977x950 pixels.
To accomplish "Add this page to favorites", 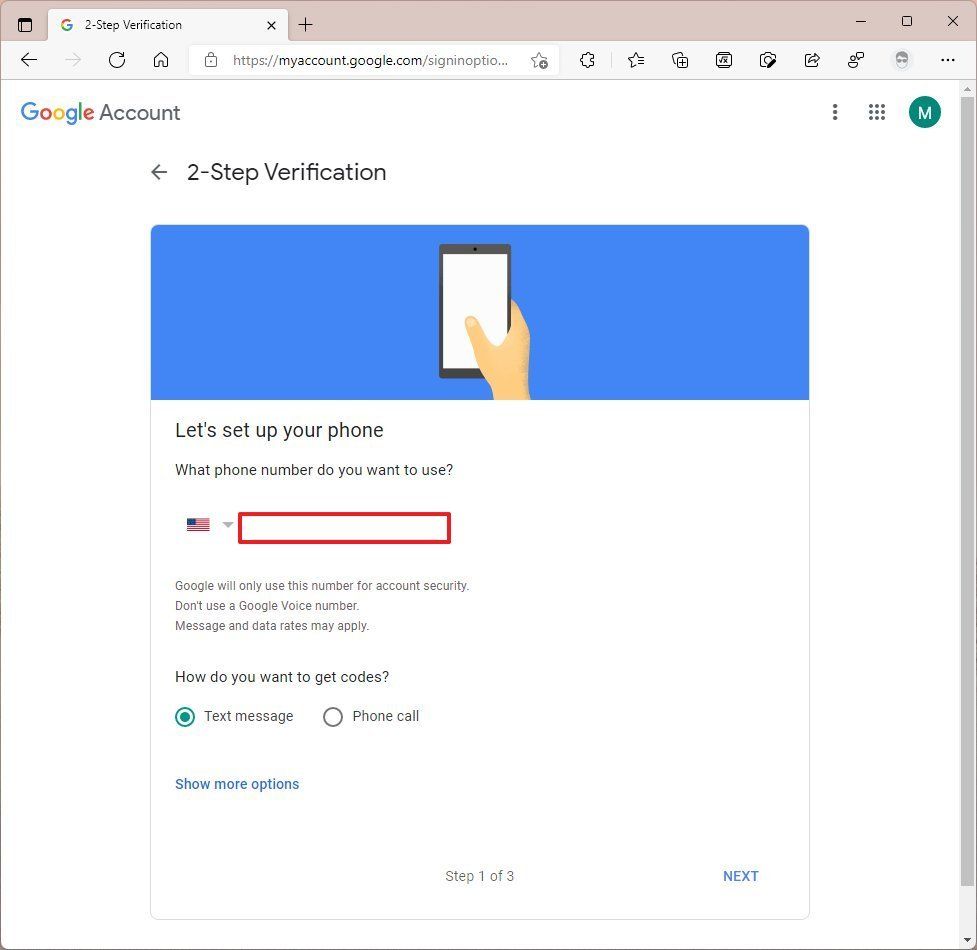I will pyautogui.click(x=539, y=60).
